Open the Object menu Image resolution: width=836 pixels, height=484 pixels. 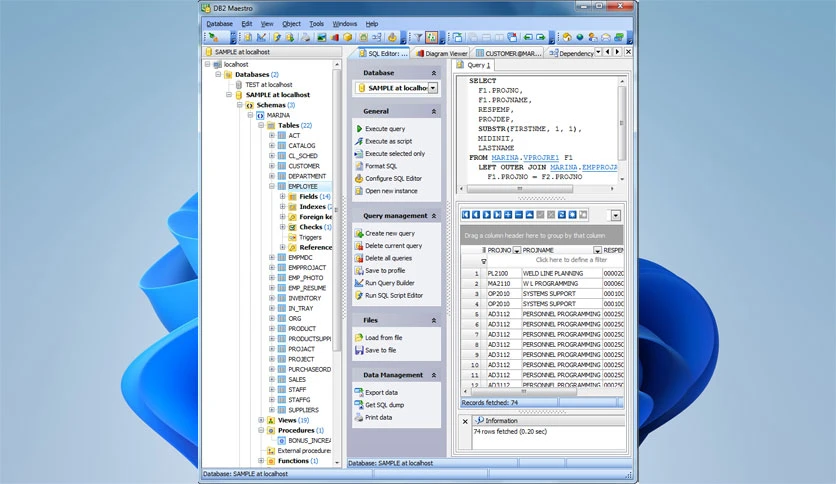(291, 24)
